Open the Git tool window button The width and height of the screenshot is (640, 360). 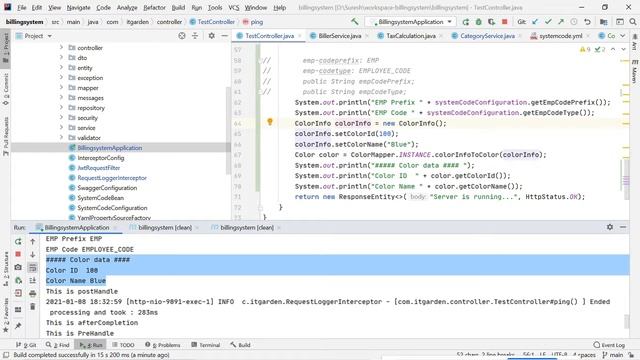click(x=26, y=345)
